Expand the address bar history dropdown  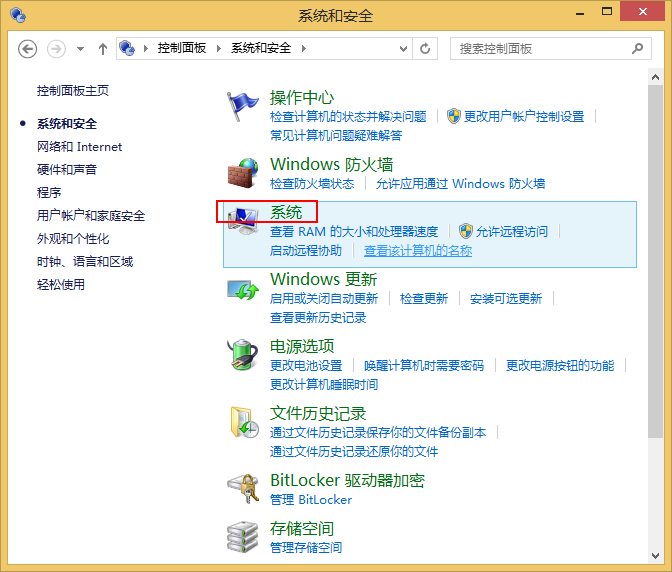(403, 49)
